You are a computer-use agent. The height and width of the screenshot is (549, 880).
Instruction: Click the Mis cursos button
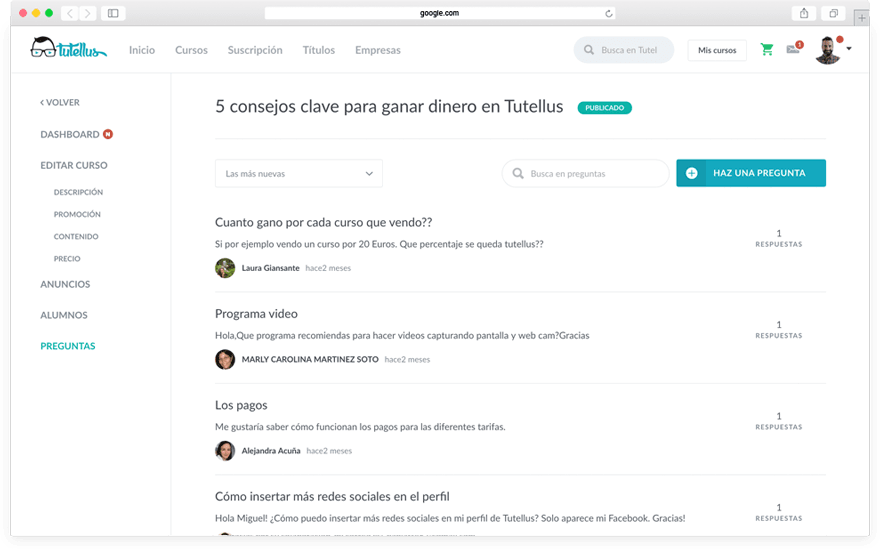717,50
